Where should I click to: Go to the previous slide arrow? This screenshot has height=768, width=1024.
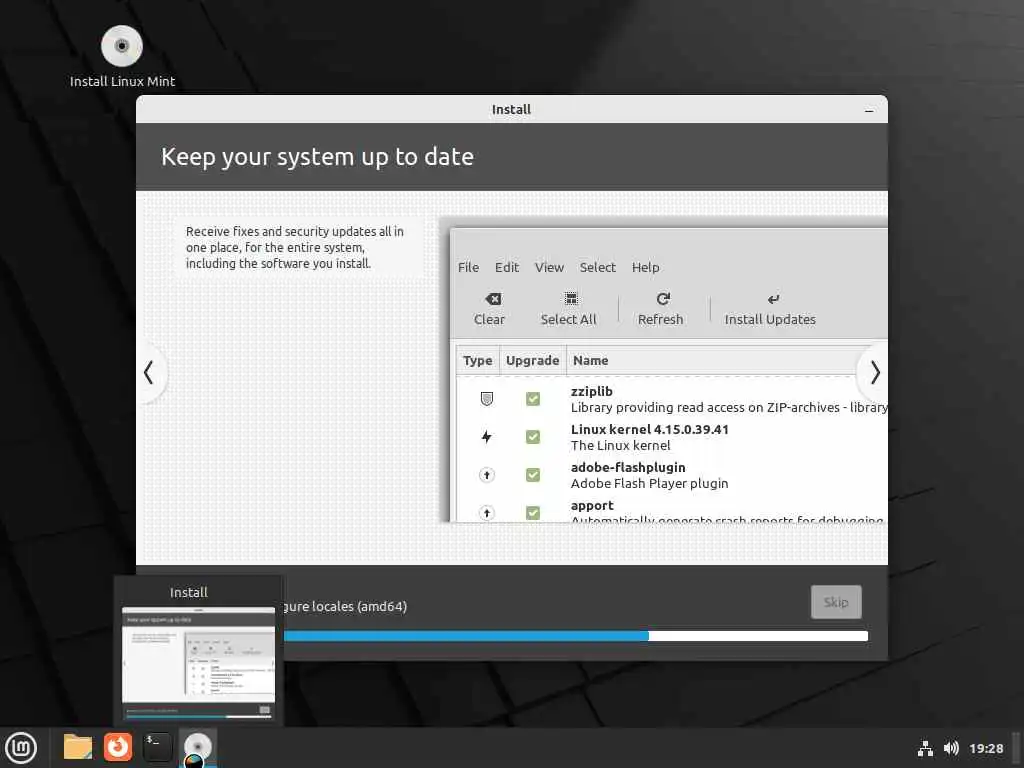149,372
